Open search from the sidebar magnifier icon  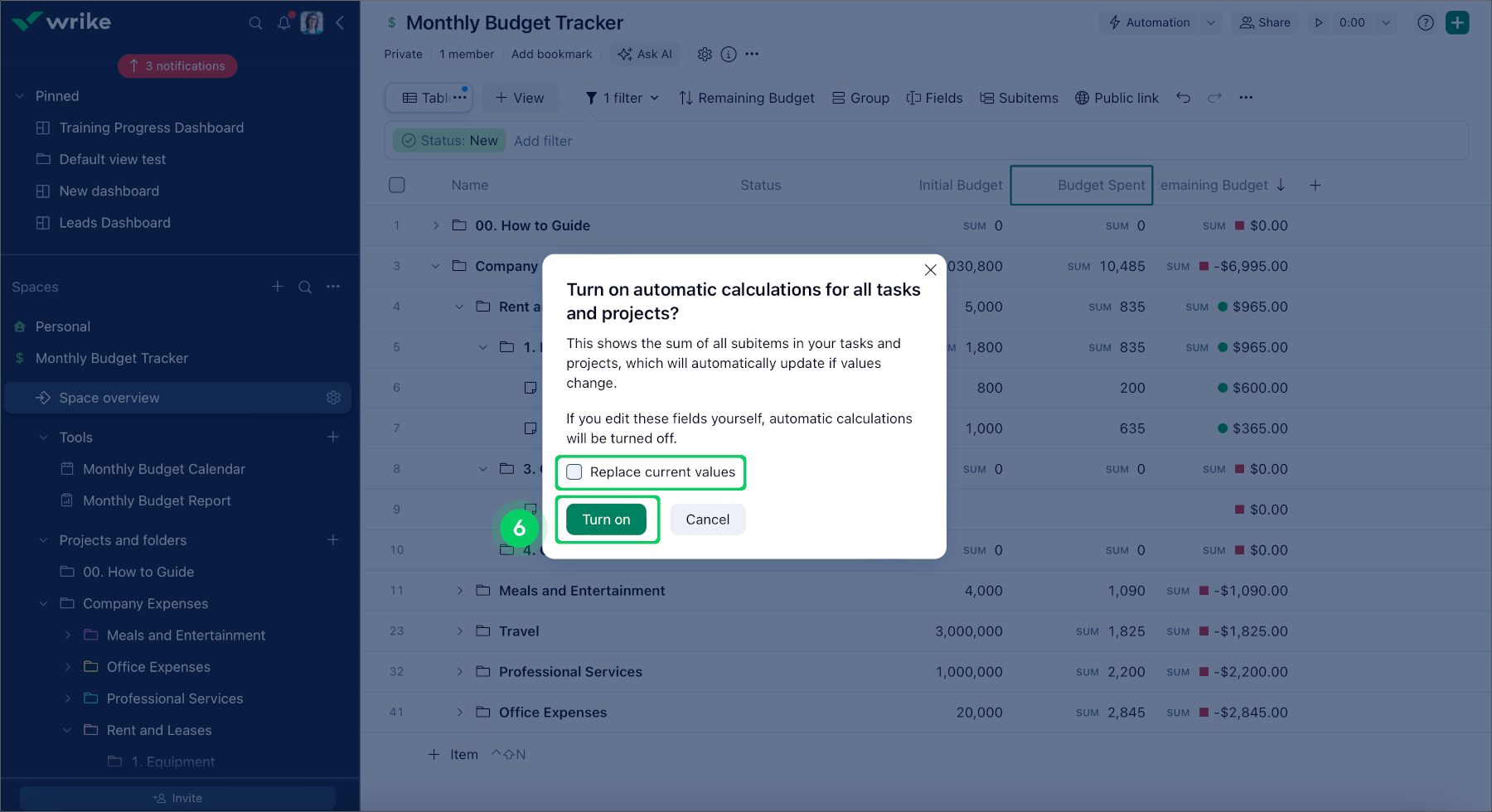256,23
